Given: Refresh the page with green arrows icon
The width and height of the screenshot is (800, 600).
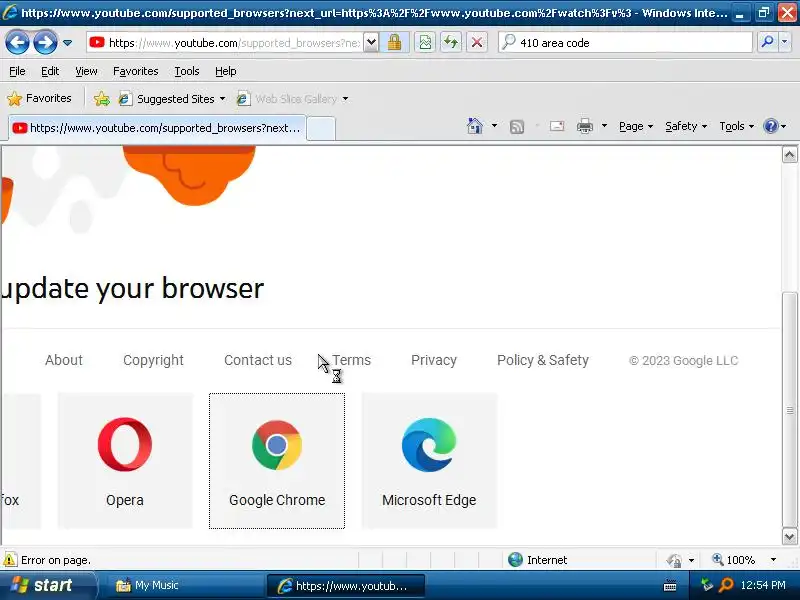Looking at the screenshot, I should tap(451, 43).
